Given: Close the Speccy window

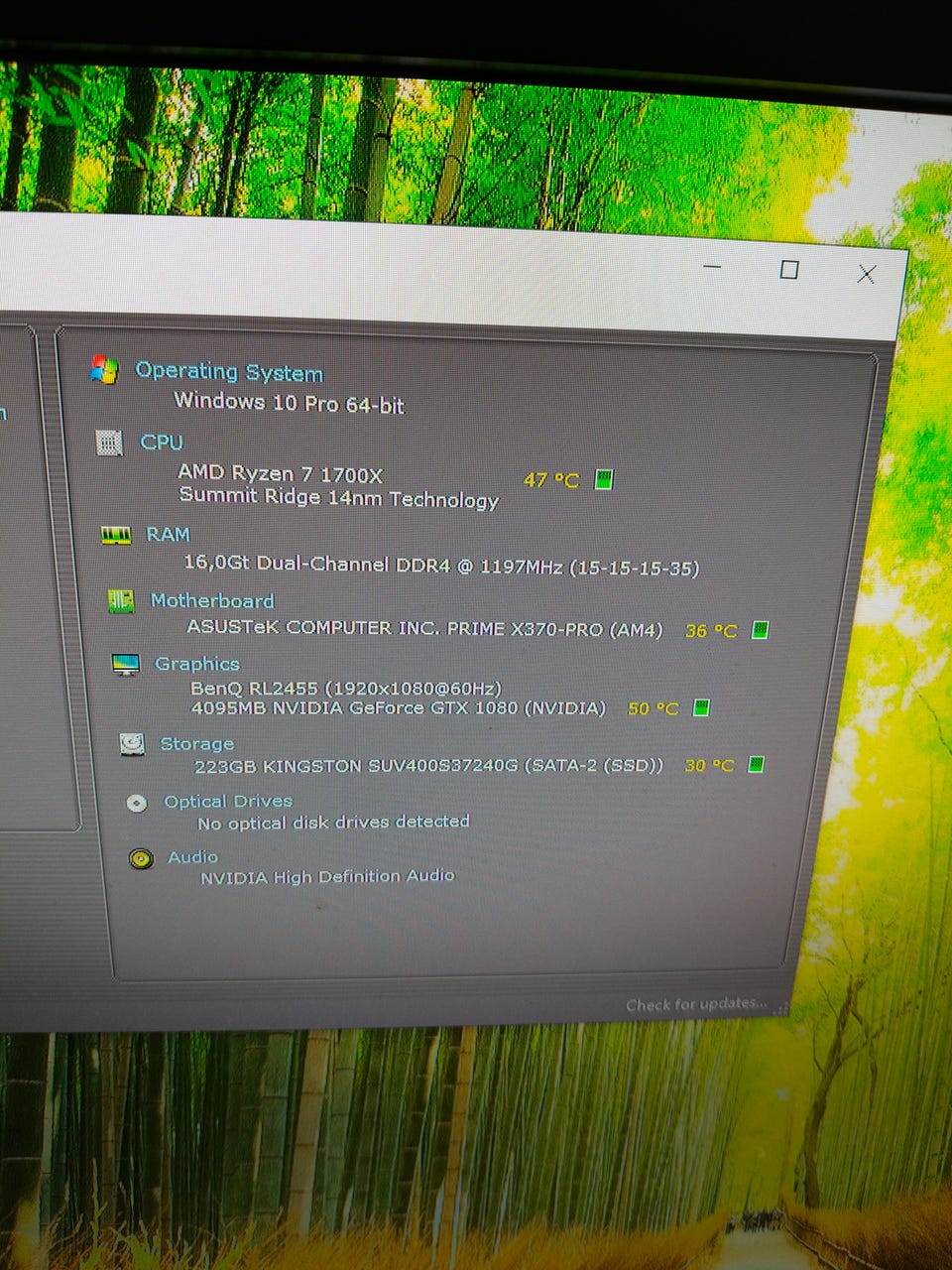Looking at the screenshot, I should click(866, 274).
